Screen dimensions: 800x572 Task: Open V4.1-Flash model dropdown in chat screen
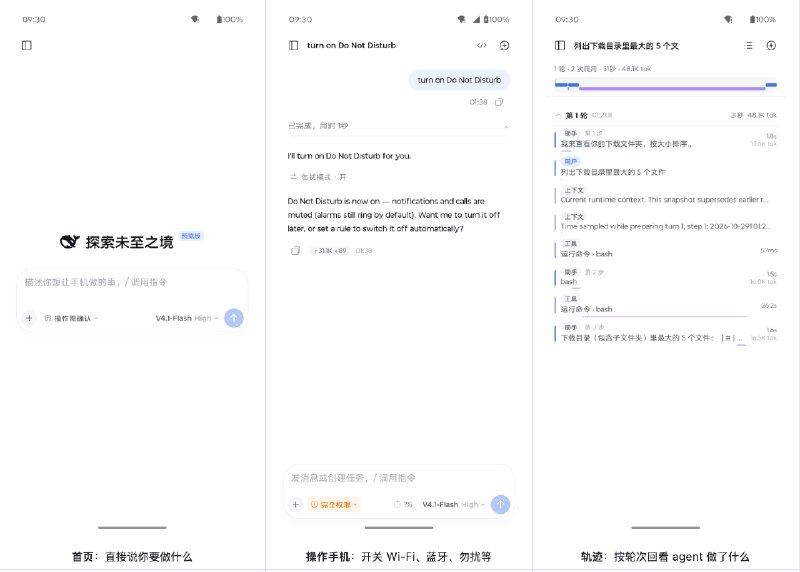pos(453,505)
